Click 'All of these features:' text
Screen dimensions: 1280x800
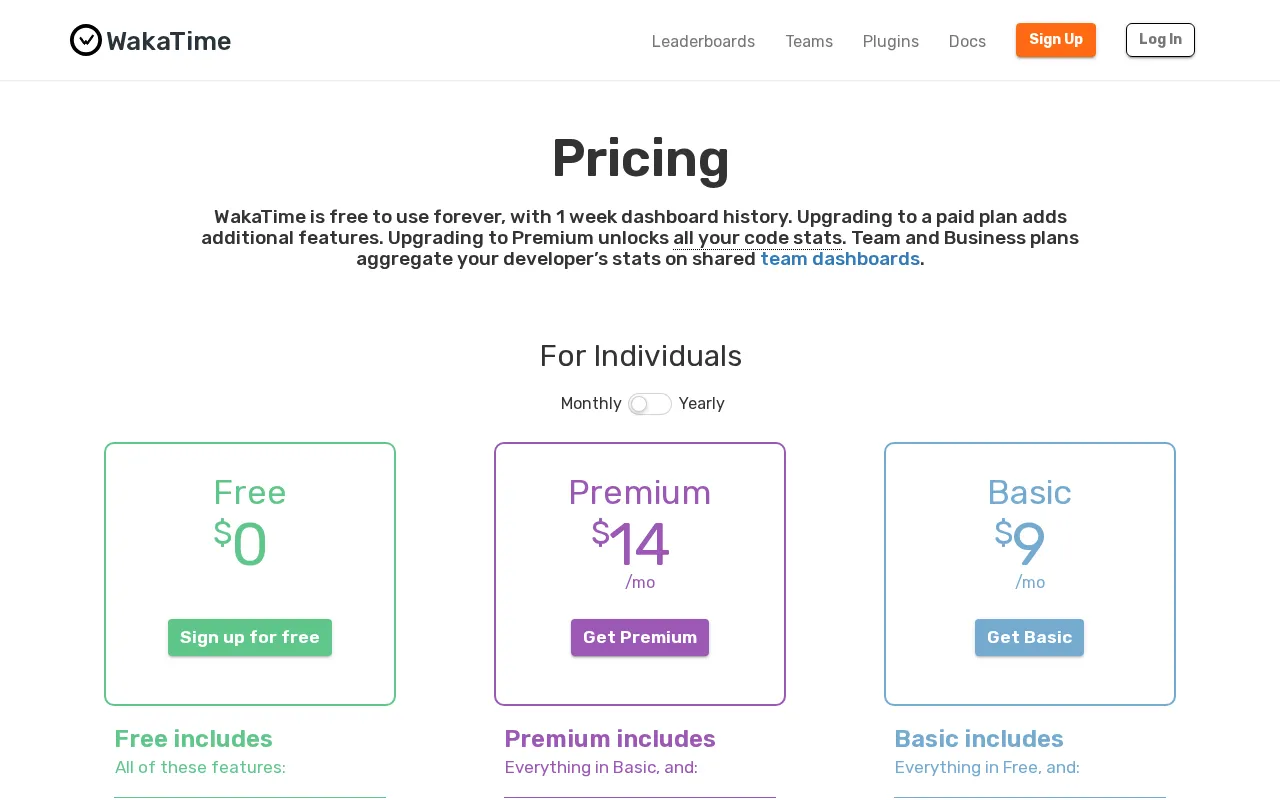(200, 768)
